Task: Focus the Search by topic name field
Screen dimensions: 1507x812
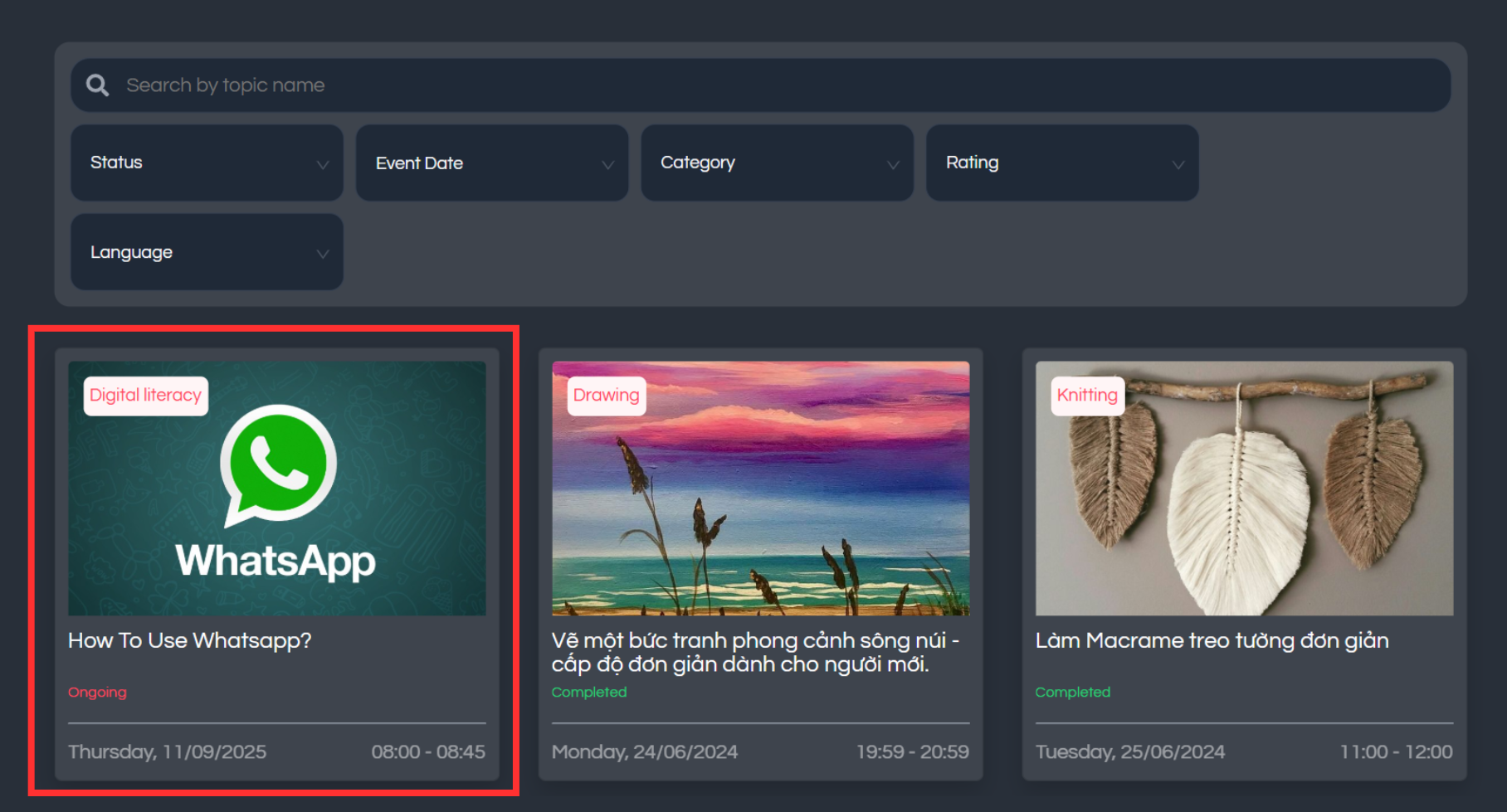Action: tap(760, 85)
